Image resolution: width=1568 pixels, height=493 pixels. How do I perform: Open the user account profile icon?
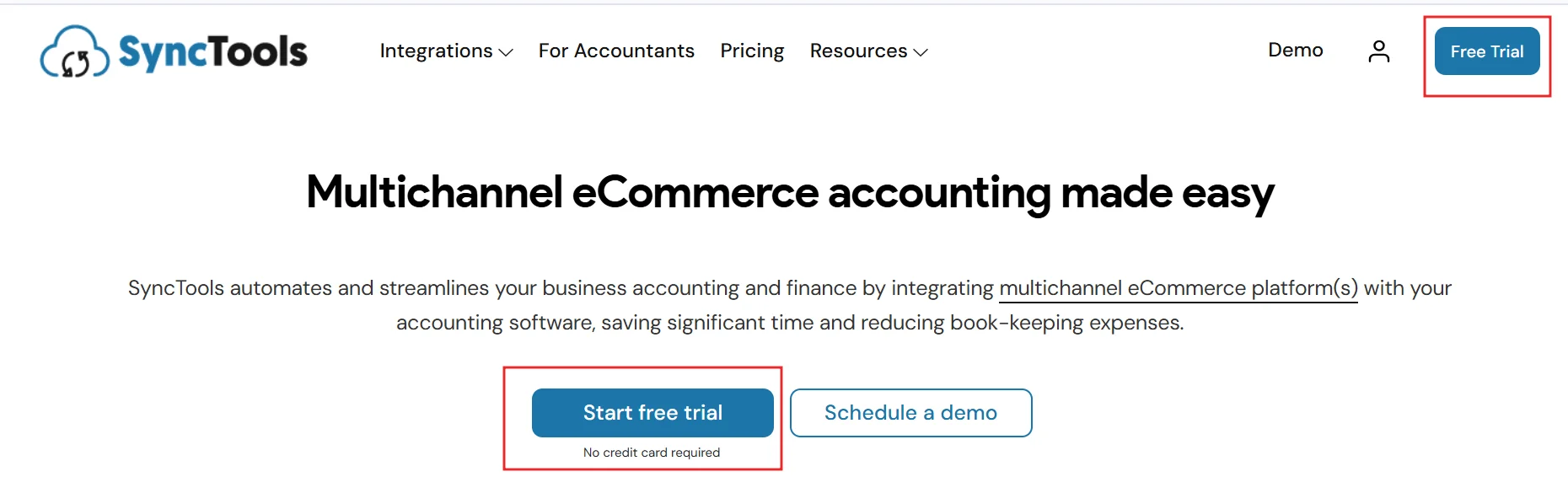(x=1378, y=51)
